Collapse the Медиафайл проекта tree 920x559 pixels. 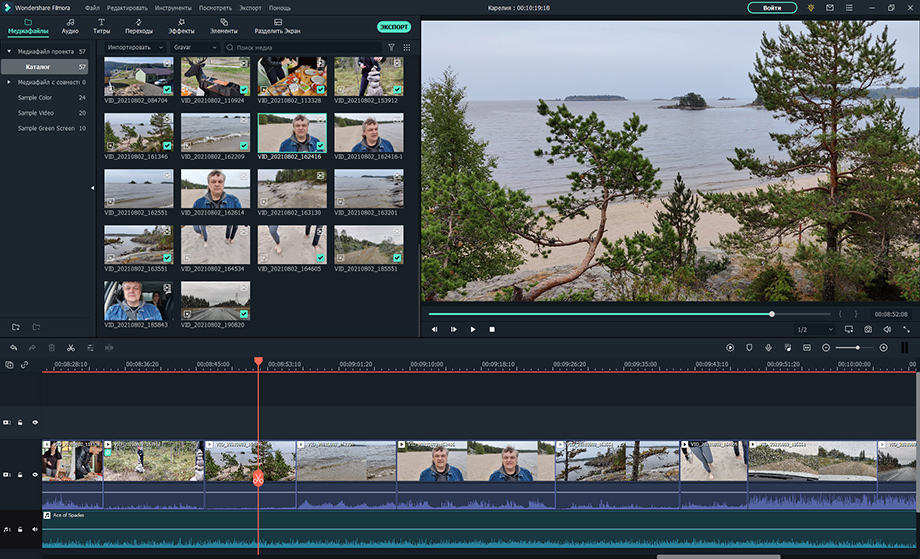[x=9, y=52]
